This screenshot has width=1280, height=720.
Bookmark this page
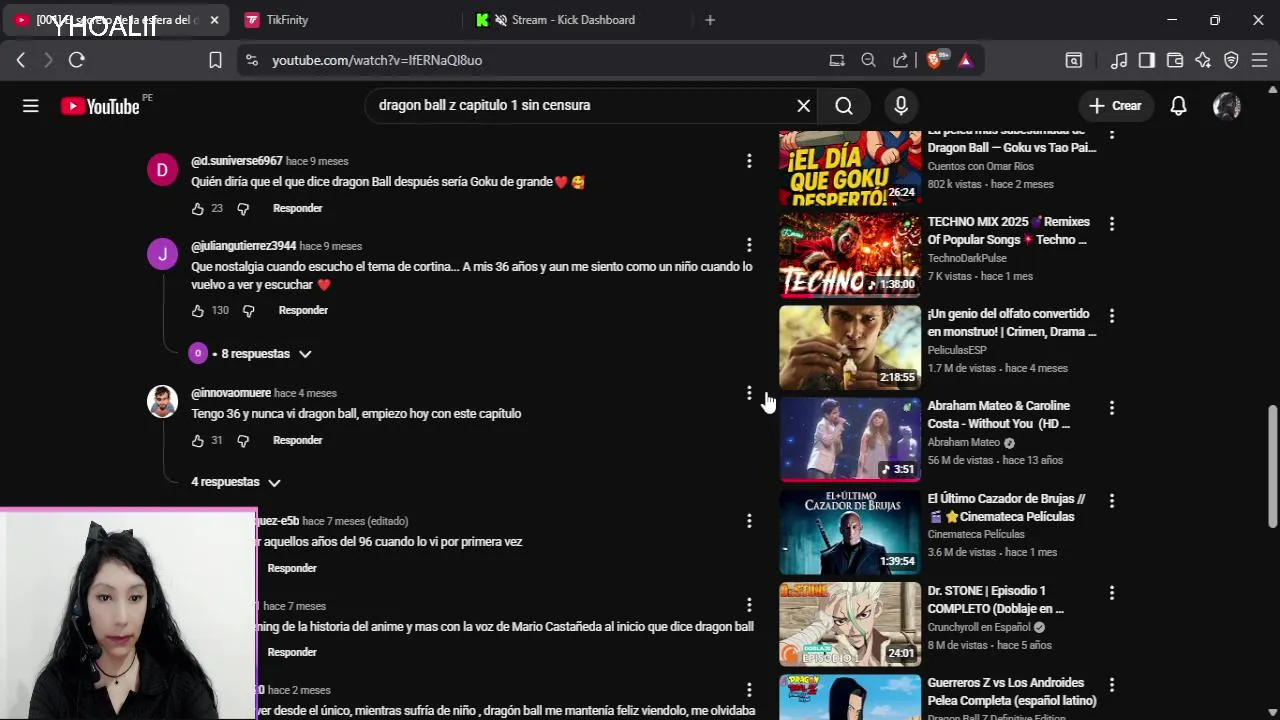click(215, 60)
